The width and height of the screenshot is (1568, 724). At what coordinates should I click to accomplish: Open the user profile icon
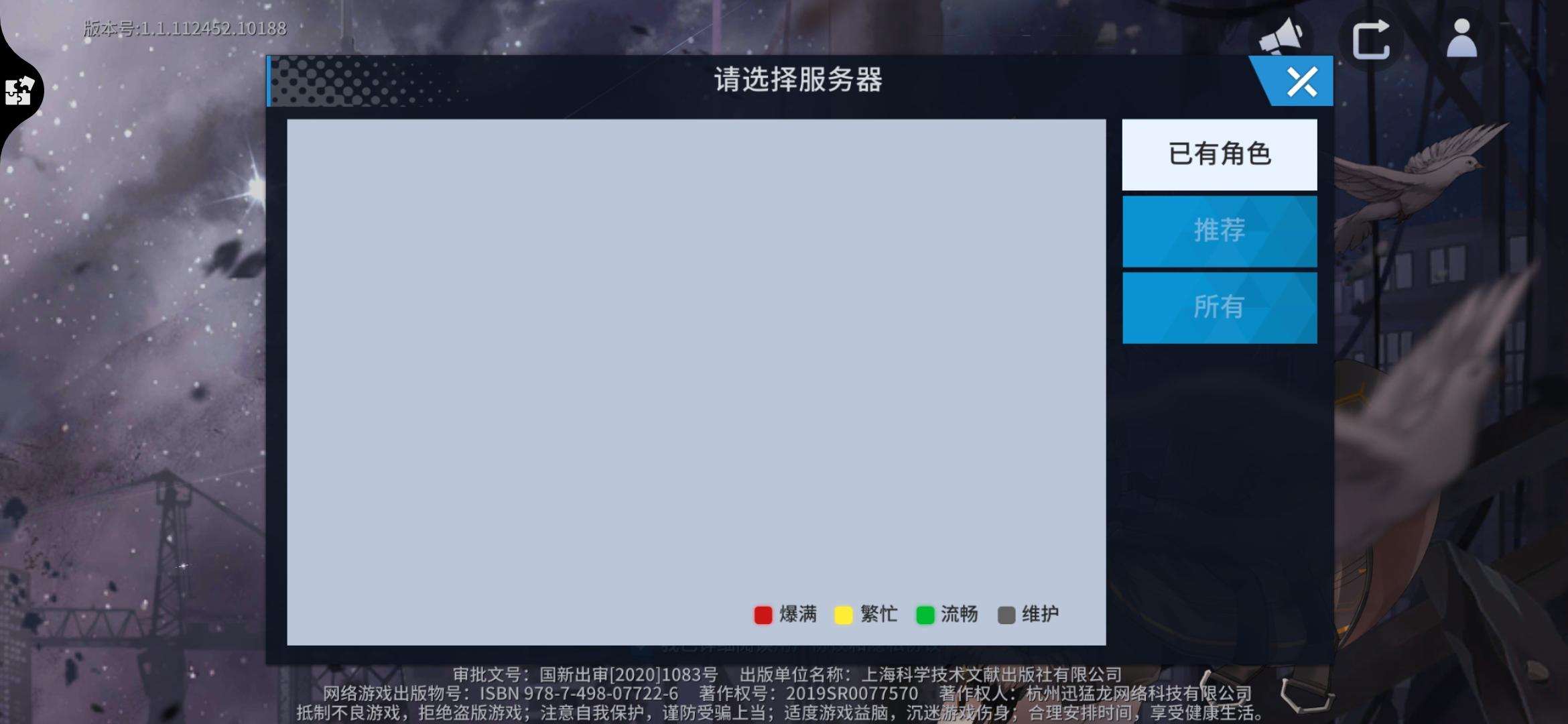[1461, 39]
